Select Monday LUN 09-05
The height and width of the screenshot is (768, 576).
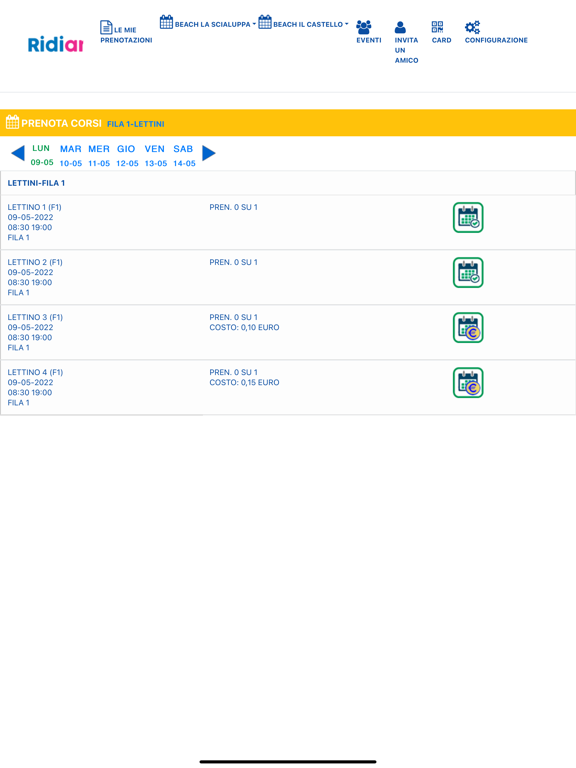[x=42, y=155]
